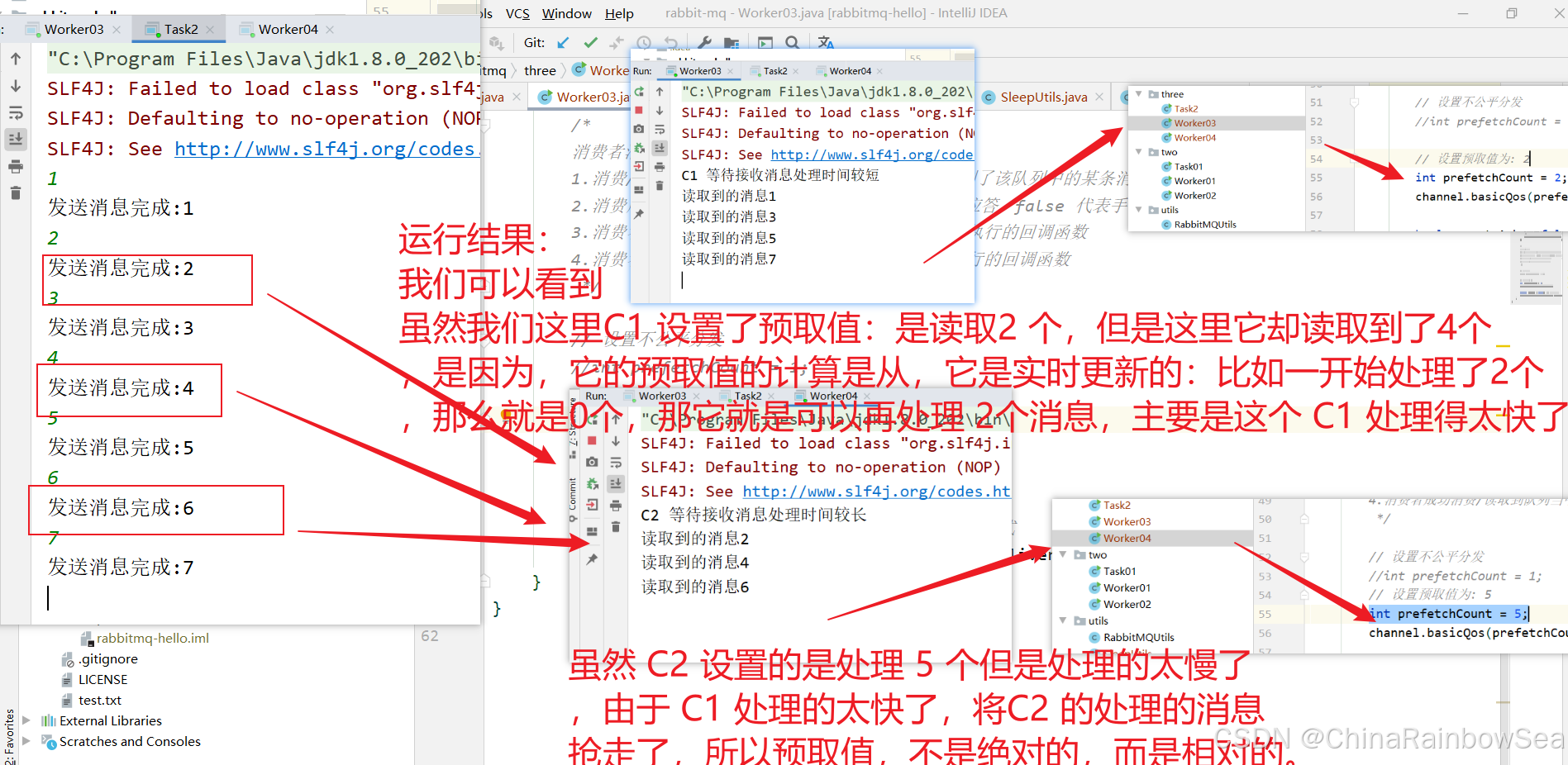Click debugger bug icon in C1 console
Image resolution: width=1568 pixels, height=765 pixels.
point(639,148)
